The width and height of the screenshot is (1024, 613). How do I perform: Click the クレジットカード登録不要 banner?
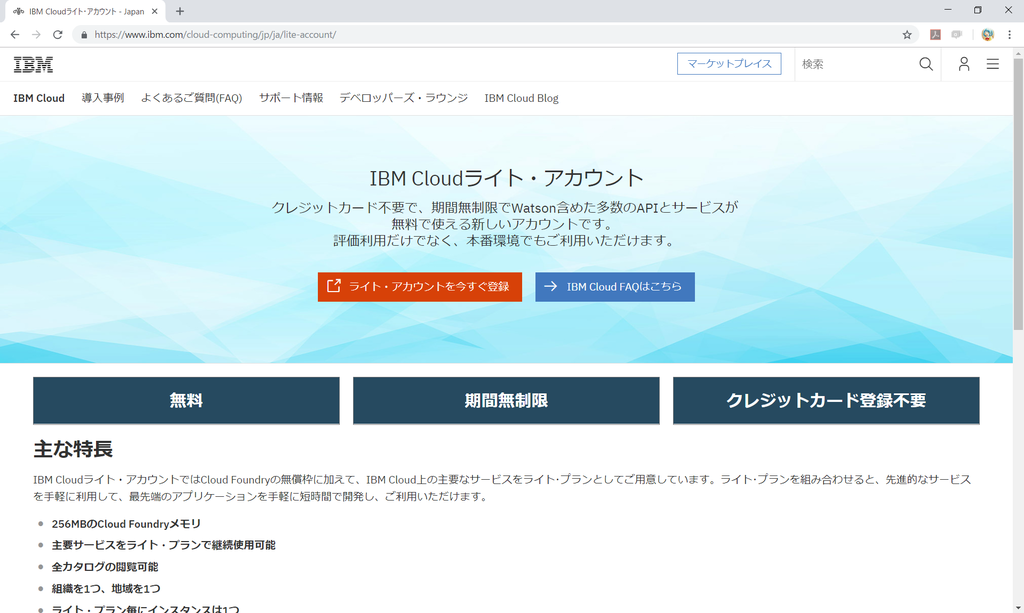[826, 400]
